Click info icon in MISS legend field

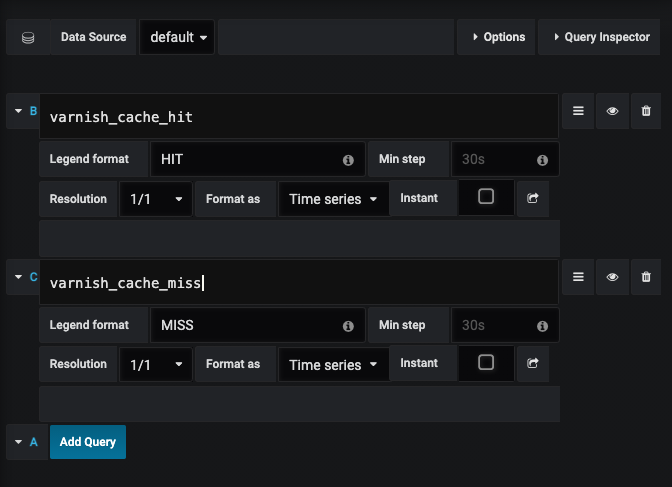tap(348, 326)
